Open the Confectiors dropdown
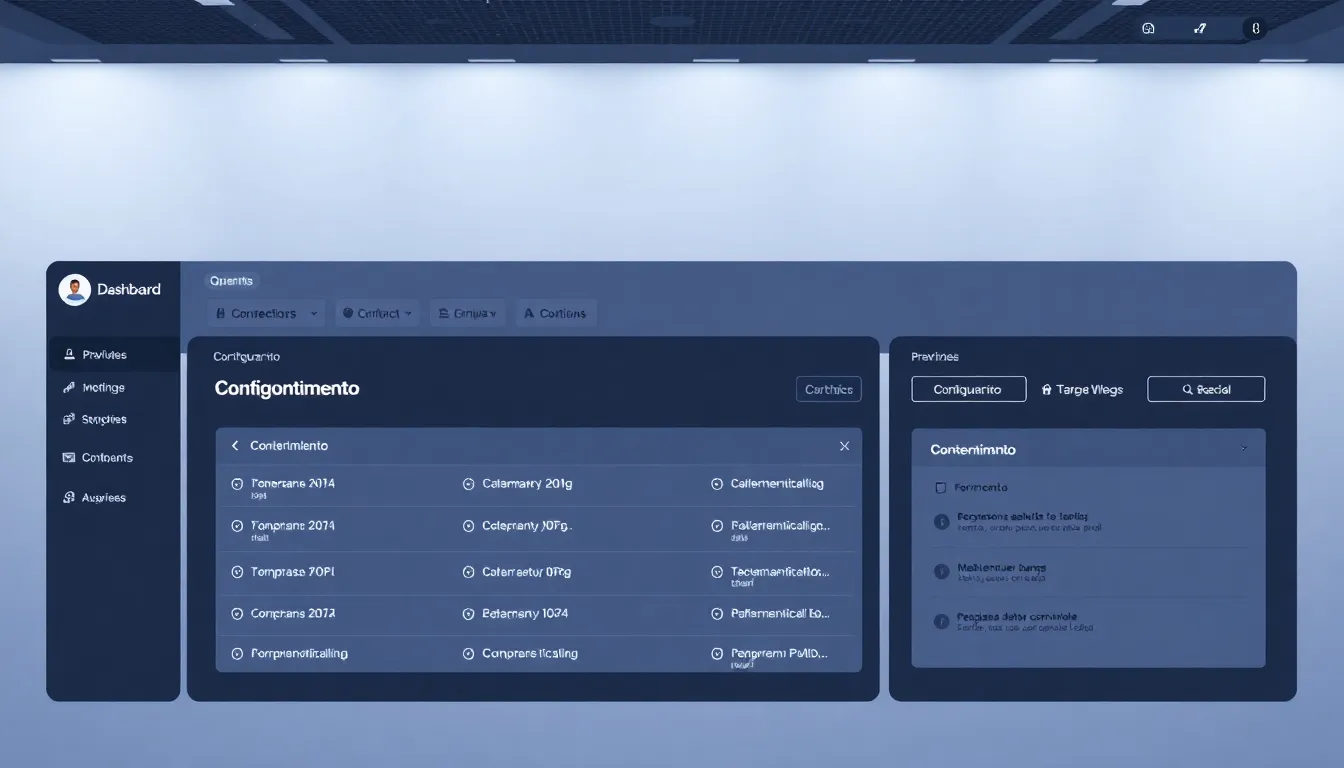 click(x=265, y=313)
